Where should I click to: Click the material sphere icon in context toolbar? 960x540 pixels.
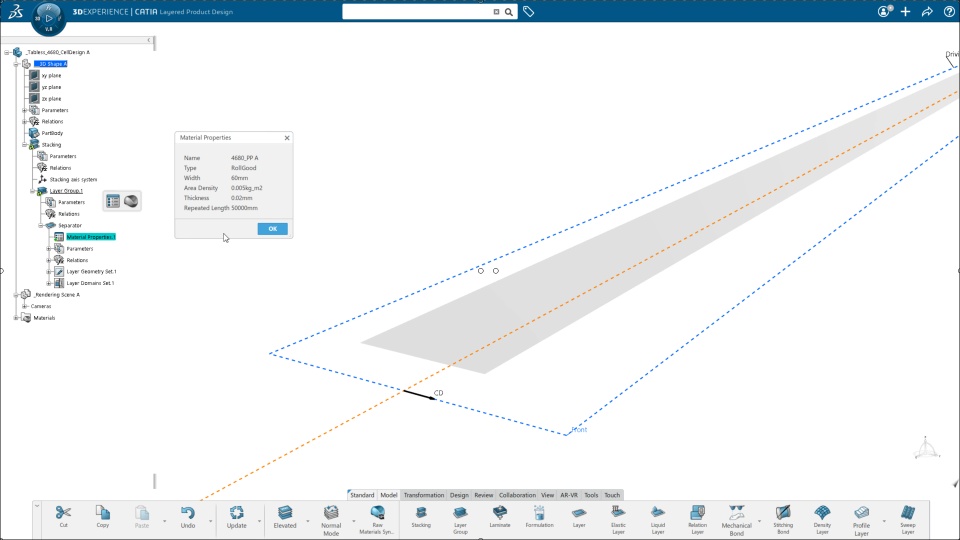click(x=131, y=201)
